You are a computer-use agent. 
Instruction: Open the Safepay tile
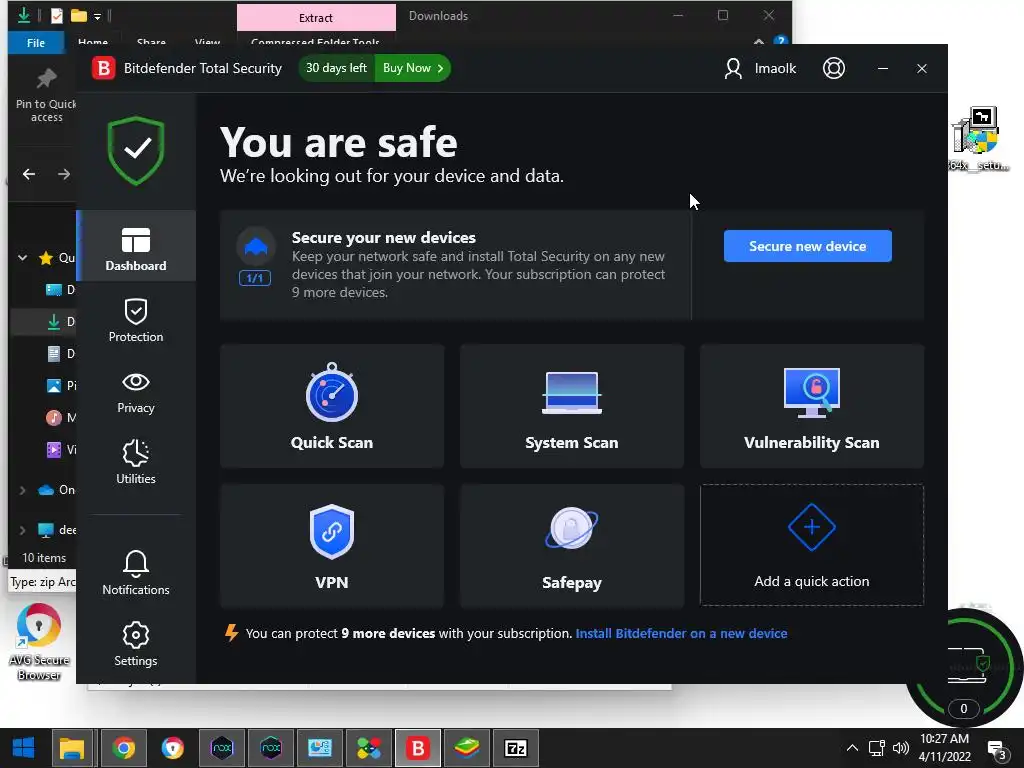(x=571, y=546)
